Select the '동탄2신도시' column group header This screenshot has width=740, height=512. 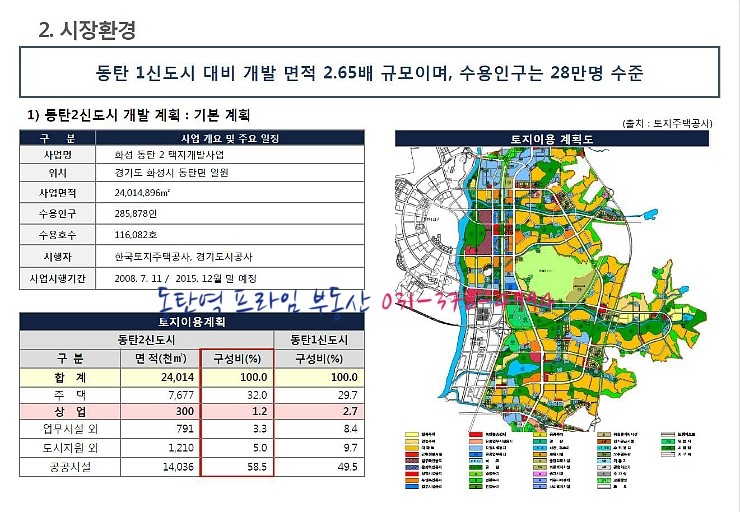click(146, 340)
